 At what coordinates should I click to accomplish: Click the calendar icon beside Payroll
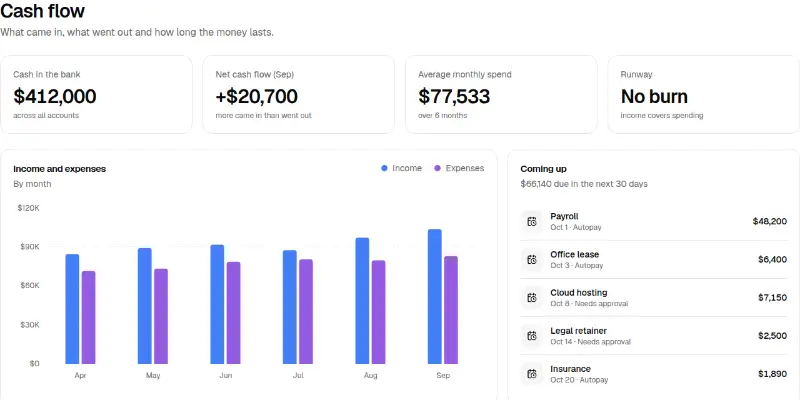click(532, 221)
